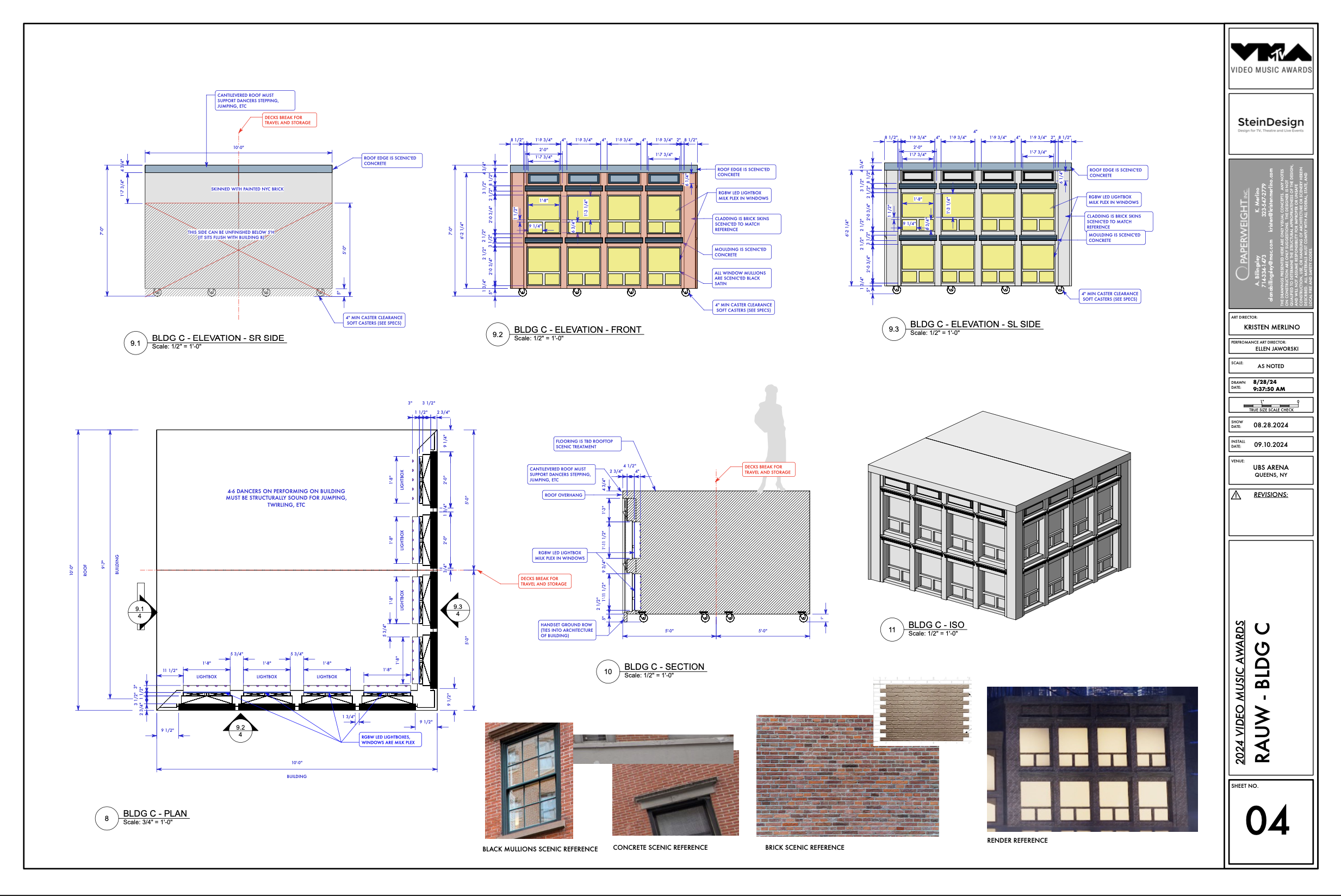The height and width of the screenshot is (896, 1341).
Task: Click the BLDG C - PLAN title
Action: tap(155, 813)
